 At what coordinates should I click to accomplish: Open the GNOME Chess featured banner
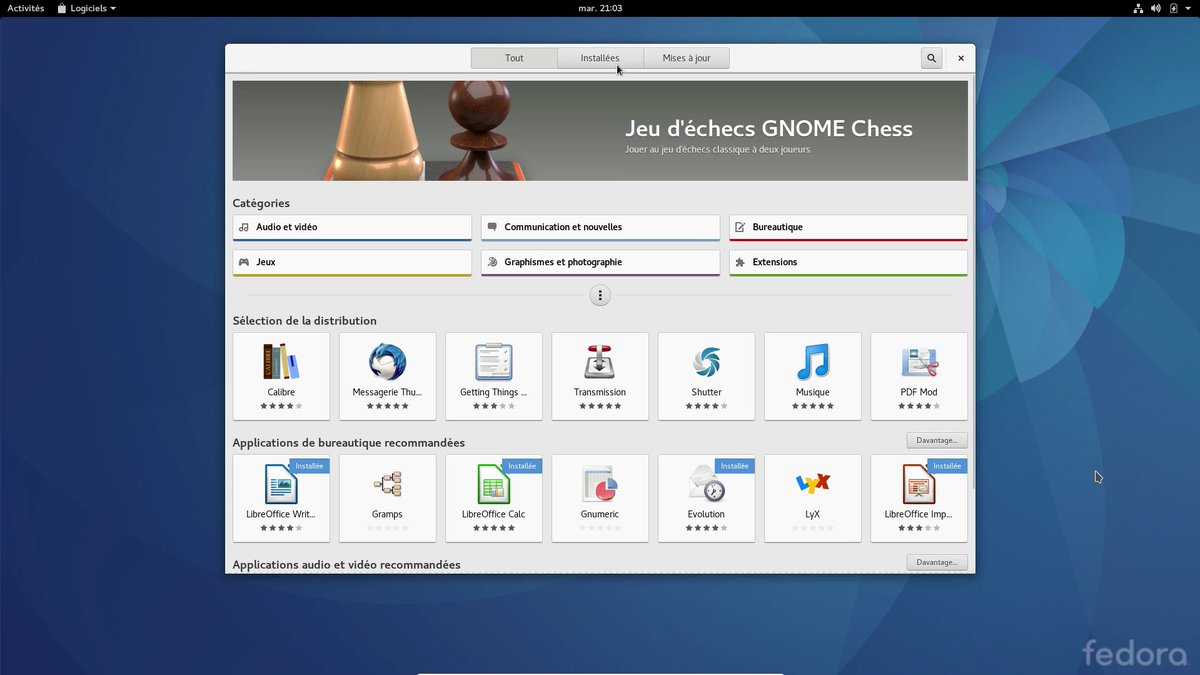click(x=600, y=131)
